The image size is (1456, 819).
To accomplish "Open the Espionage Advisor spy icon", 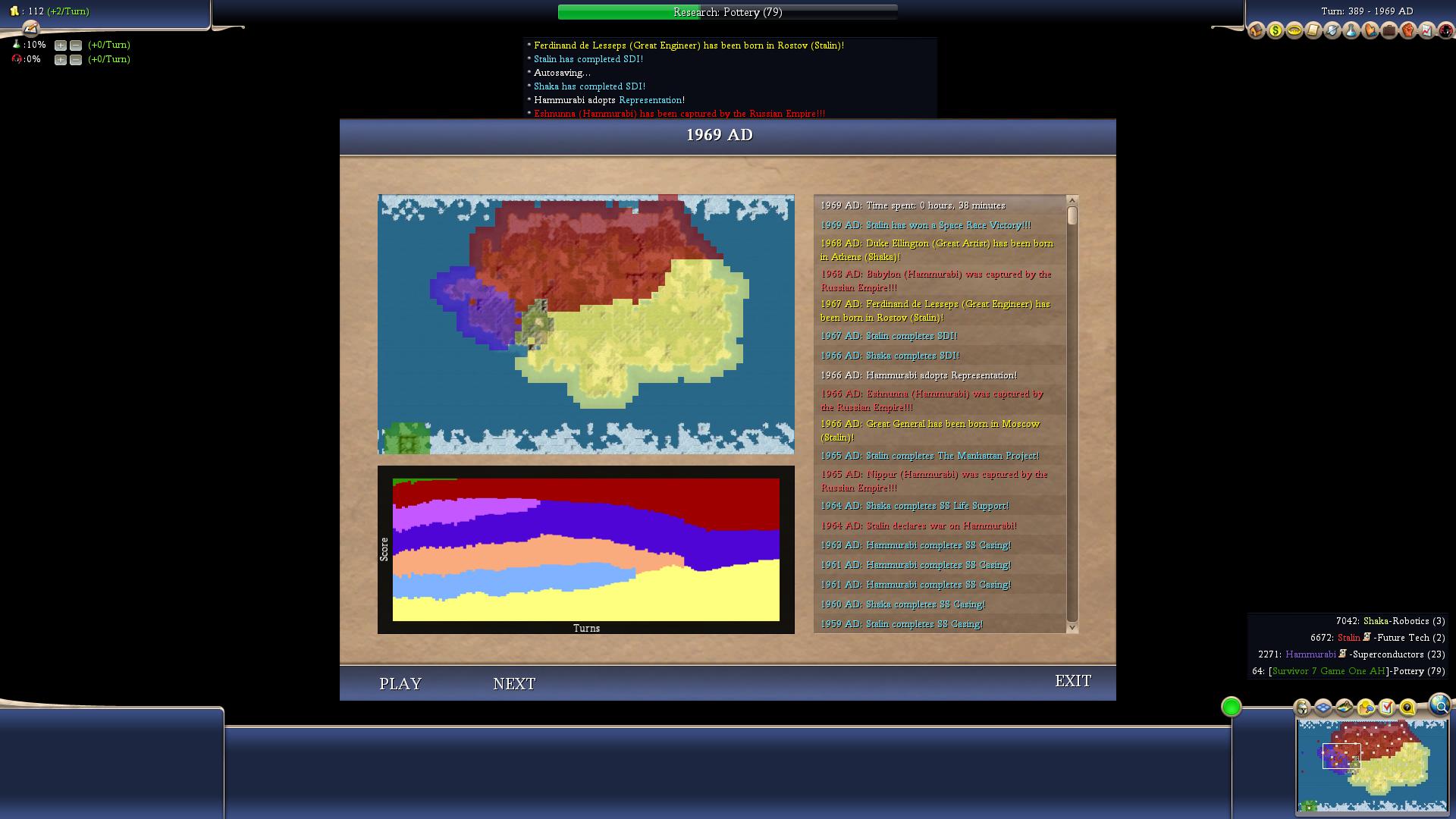I will tap(1445, 30).
